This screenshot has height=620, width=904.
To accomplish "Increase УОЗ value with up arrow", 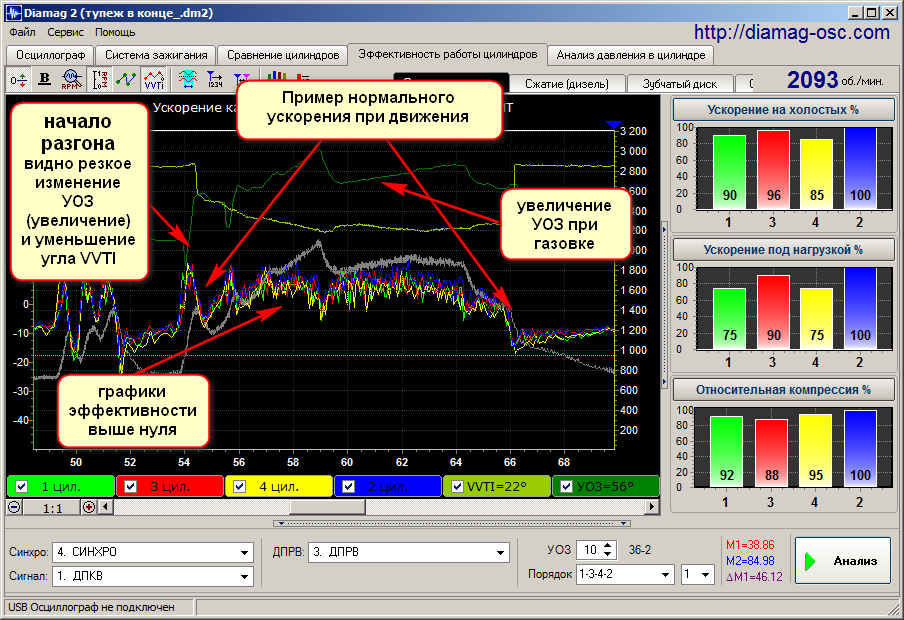I will click(x=608, y=546).
